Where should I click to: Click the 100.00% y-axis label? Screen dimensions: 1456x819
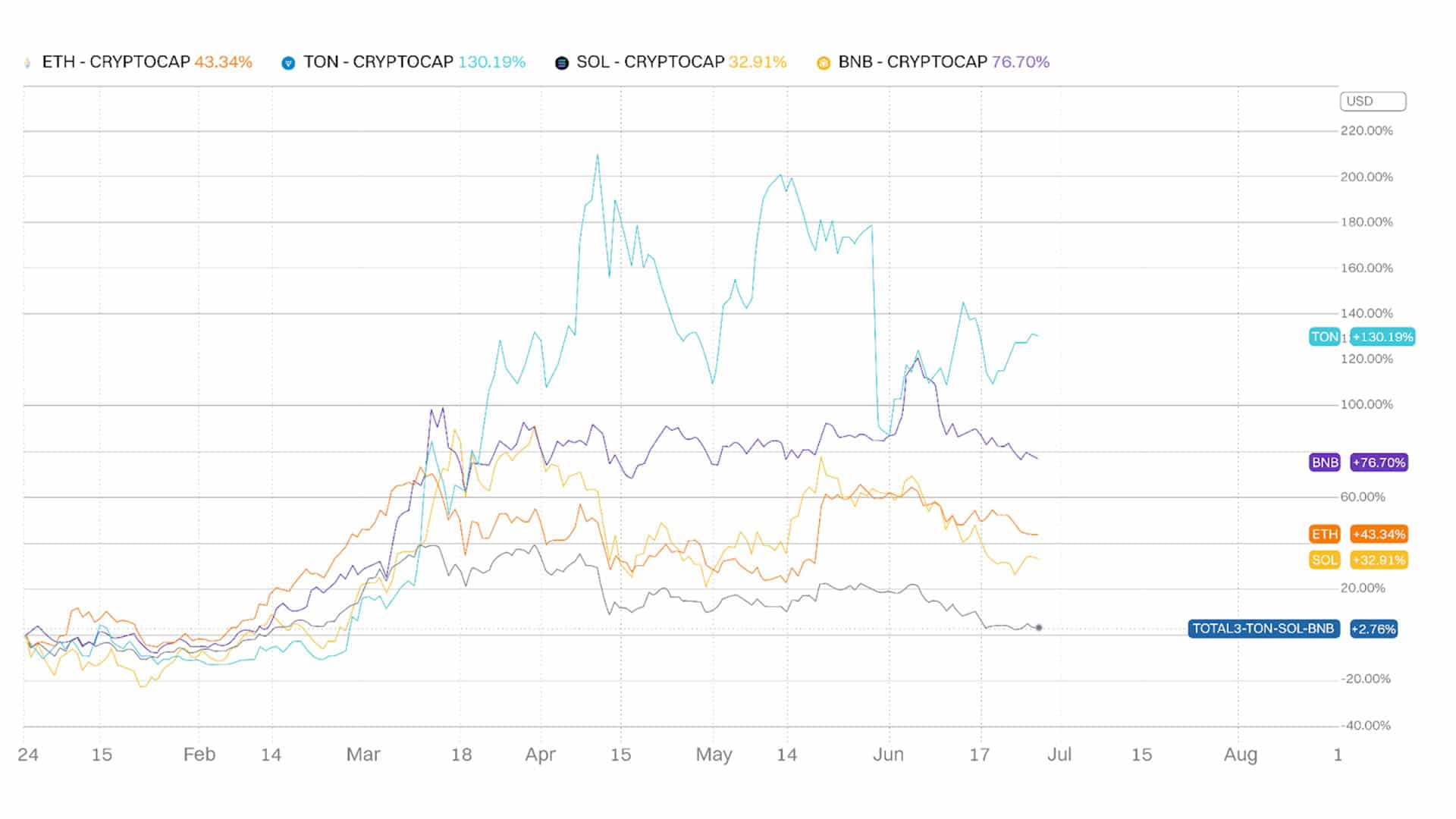pyautogui.click(x=1367, y=405)
